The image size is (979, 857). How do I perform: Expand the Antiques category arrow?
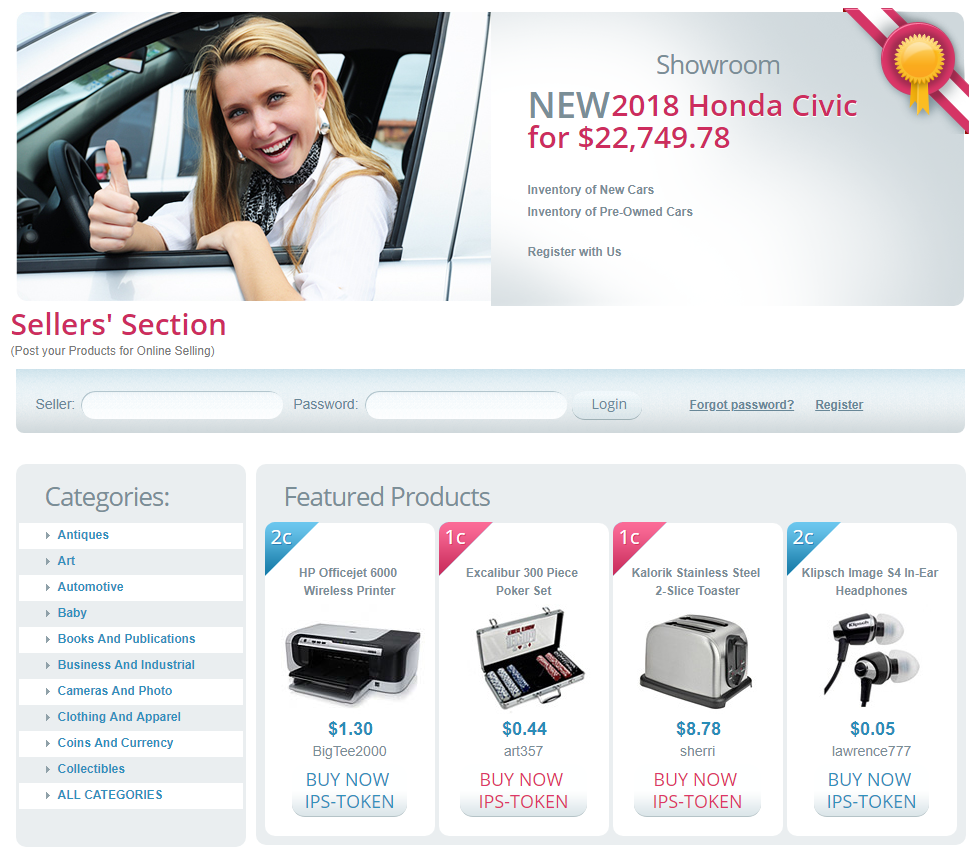pos(47,536)
